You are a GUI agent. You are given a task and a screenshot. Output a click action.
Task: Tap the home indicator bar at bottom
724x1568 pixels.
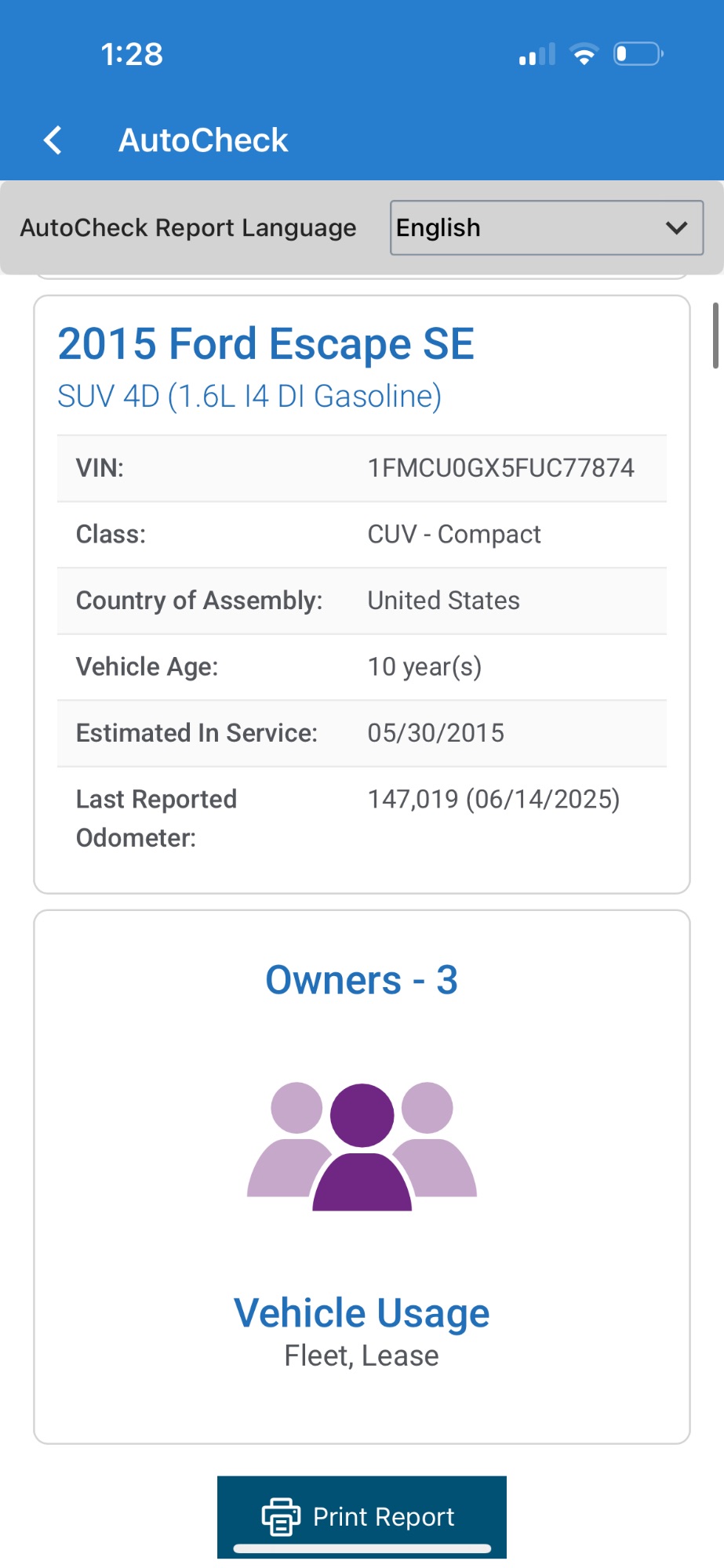pos(362,1548)
